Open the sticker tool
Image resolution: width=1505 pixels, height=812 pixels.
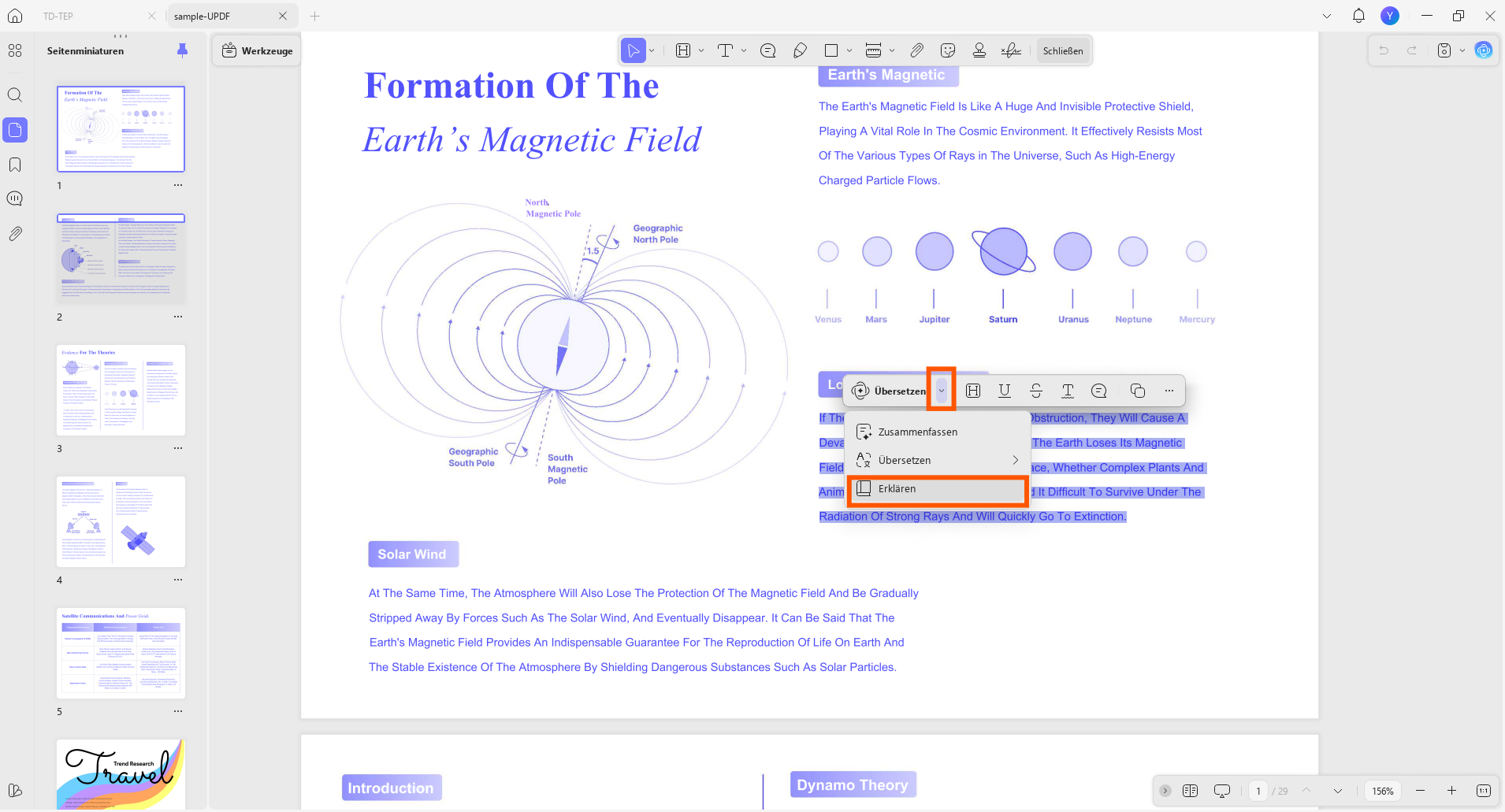(948, 50)
